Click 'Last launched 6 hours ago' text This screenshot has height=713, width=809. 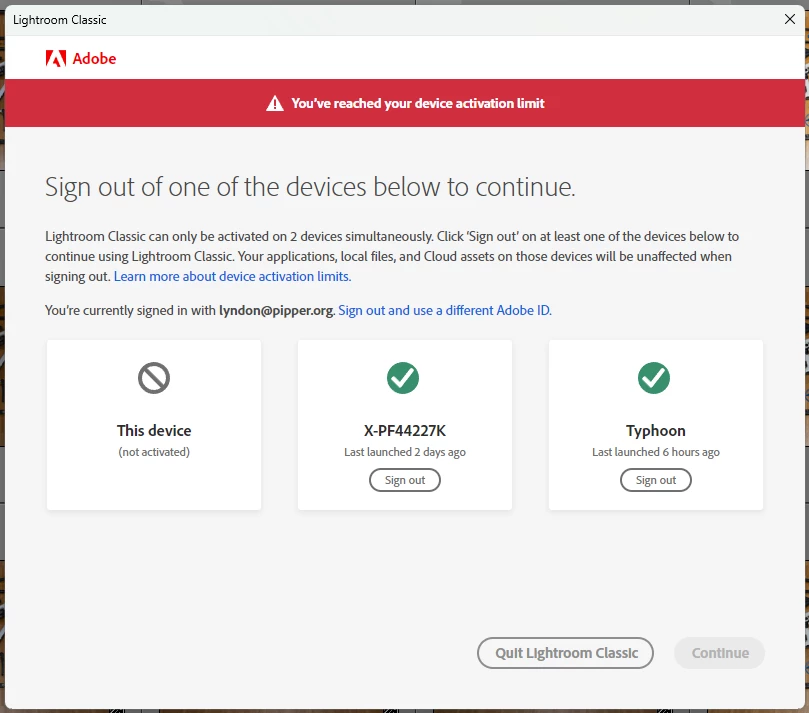[655, 452]
